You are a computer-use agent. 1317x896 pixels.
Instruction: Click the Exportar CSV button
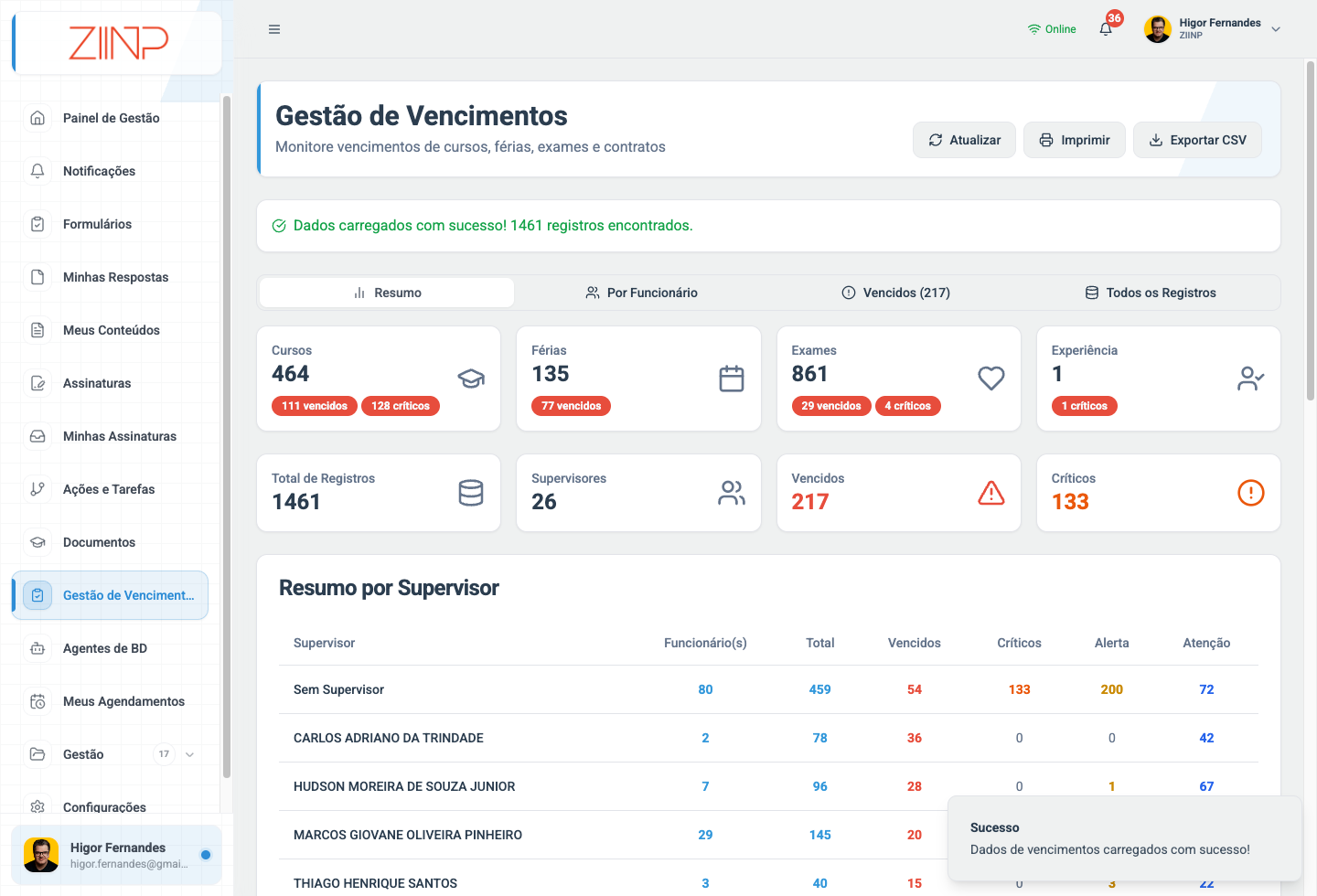point(1197,140)
